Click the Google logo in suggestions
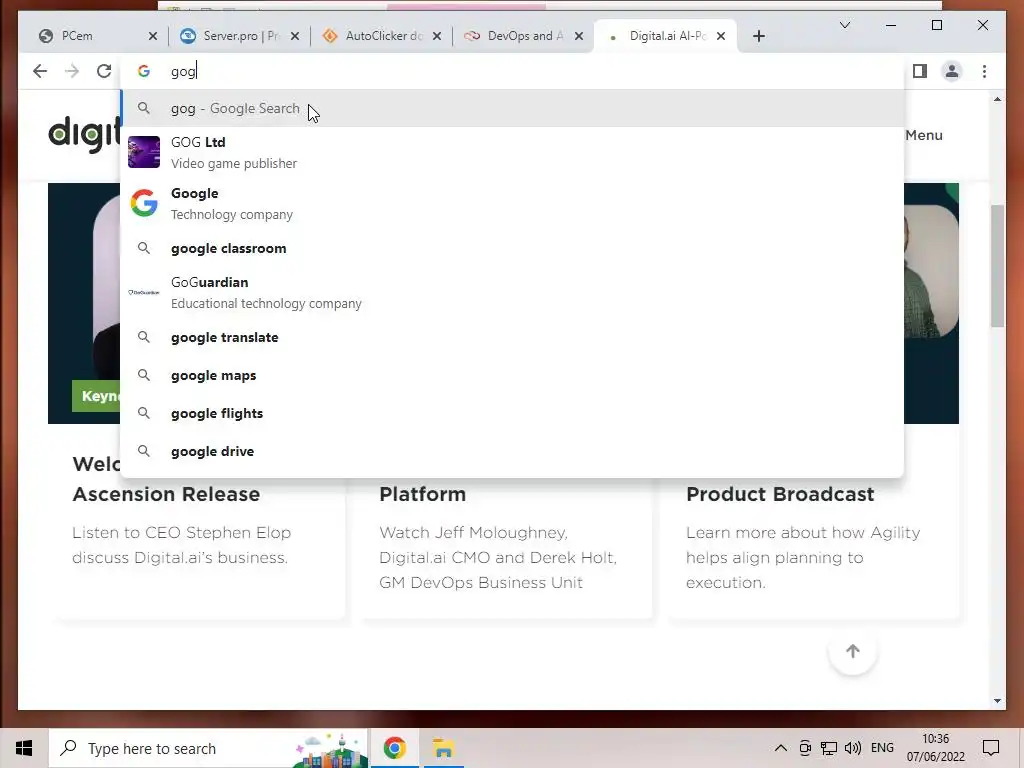This screenshot has width=1024, height=768. [x=144, y=203]
